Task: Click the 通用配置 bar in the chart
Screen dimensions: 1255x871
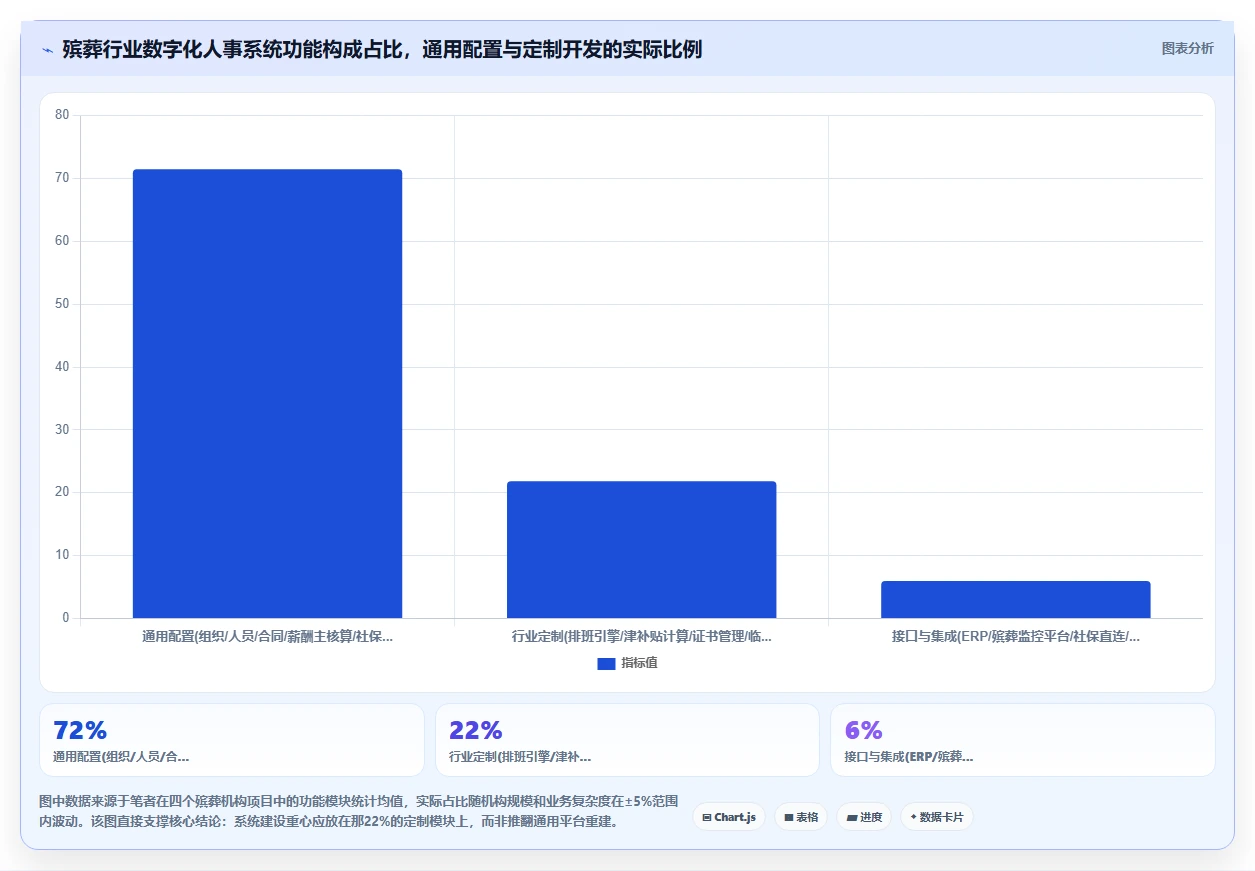Action: tap(267, 394)
